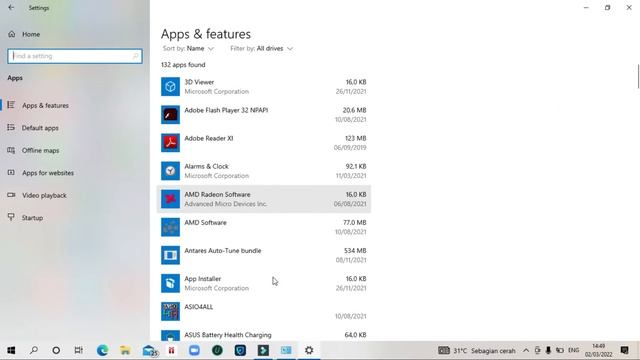The image size is (640, 360).
Task: Select the App Installer entry
Action: coord(264,284)
